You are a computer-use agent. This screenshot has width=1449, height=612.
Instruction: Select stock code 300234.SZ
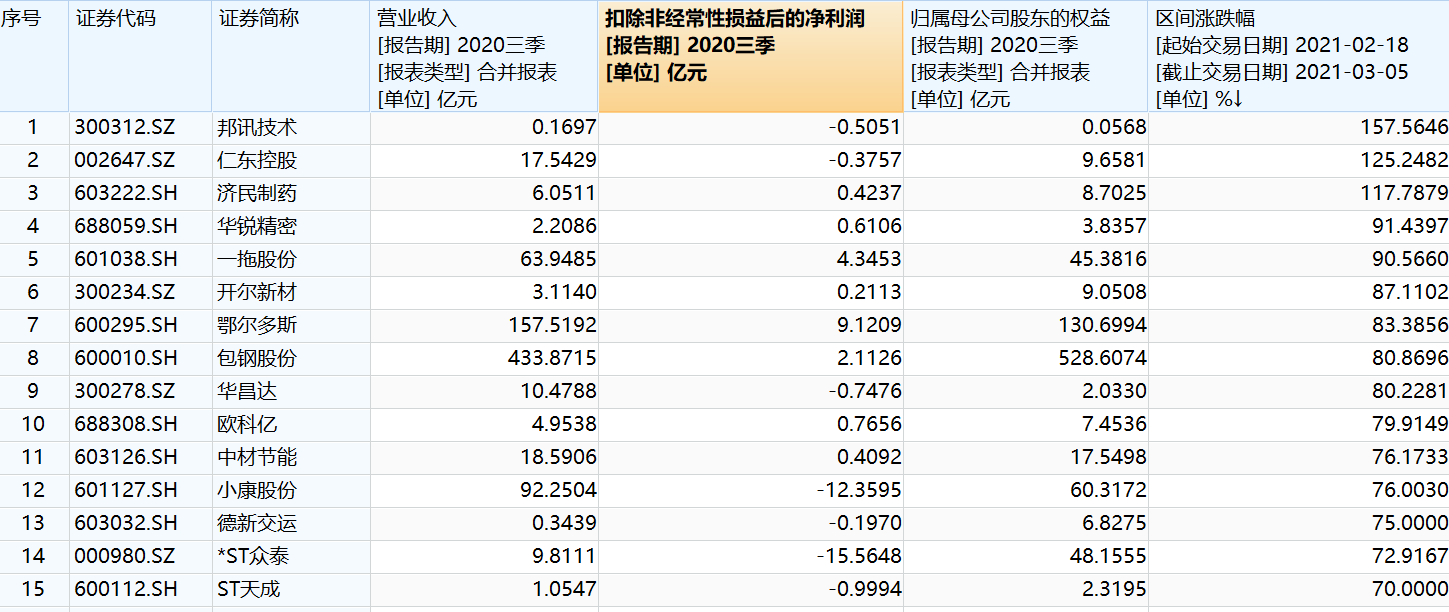(x=125, y=293)
